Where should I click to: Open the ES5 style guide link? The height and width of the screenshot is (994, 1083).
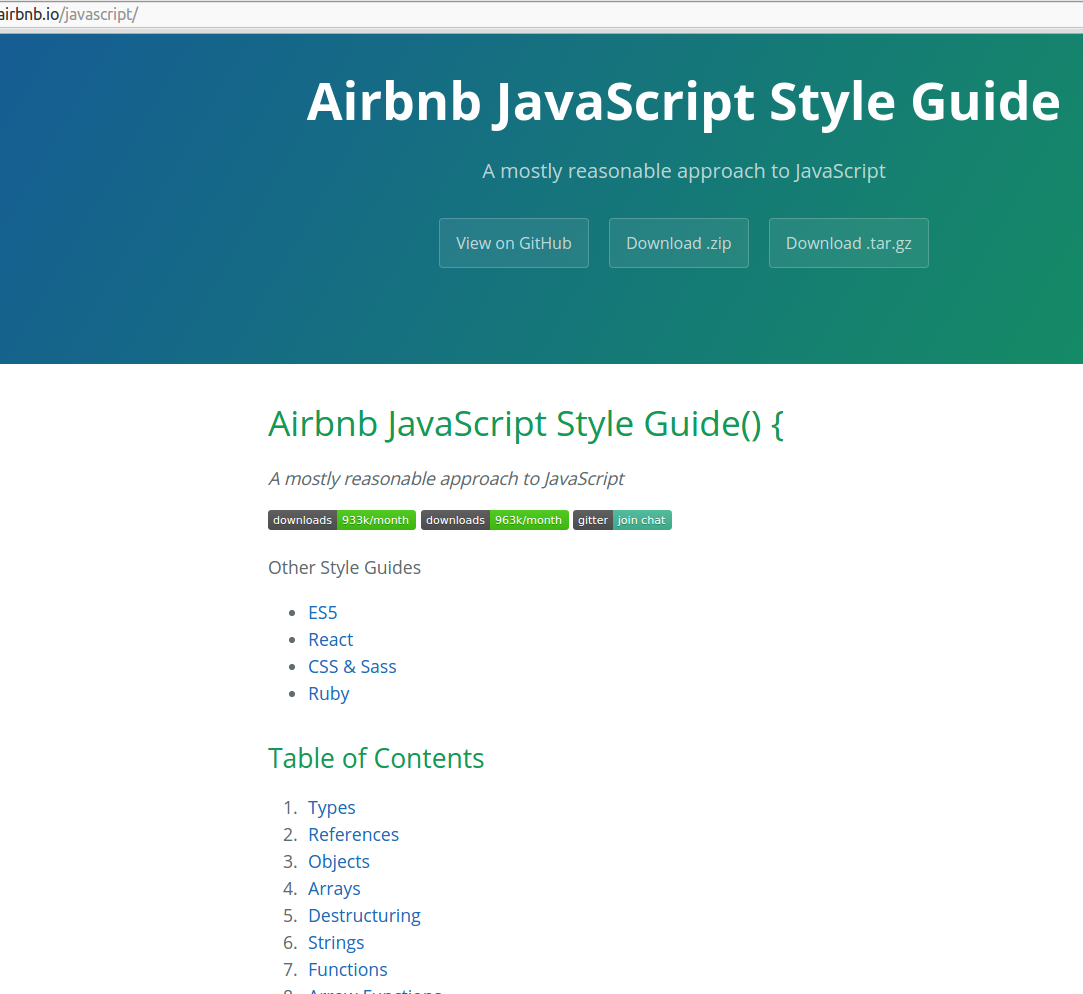pos(323,613)
